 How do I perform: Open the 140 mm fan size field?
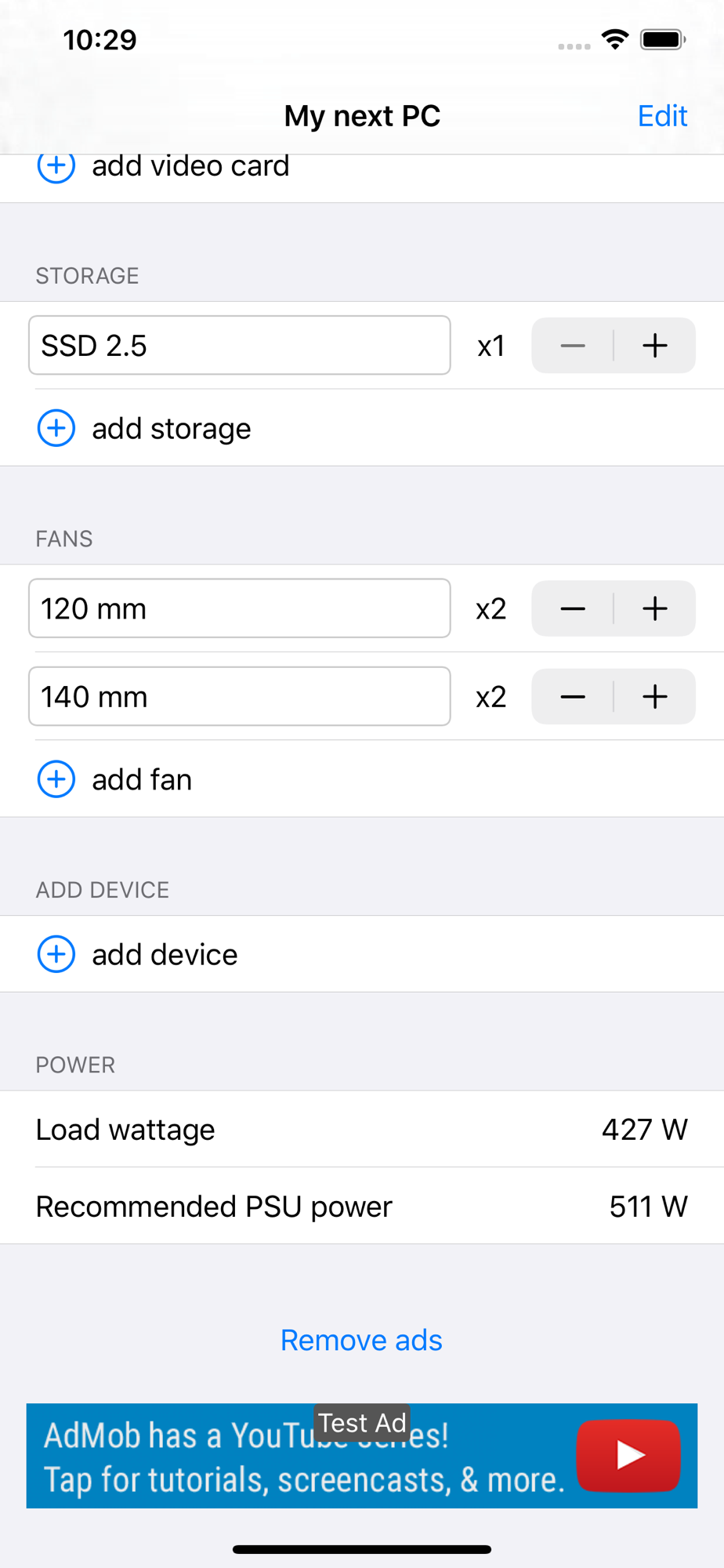click(240, 696)
